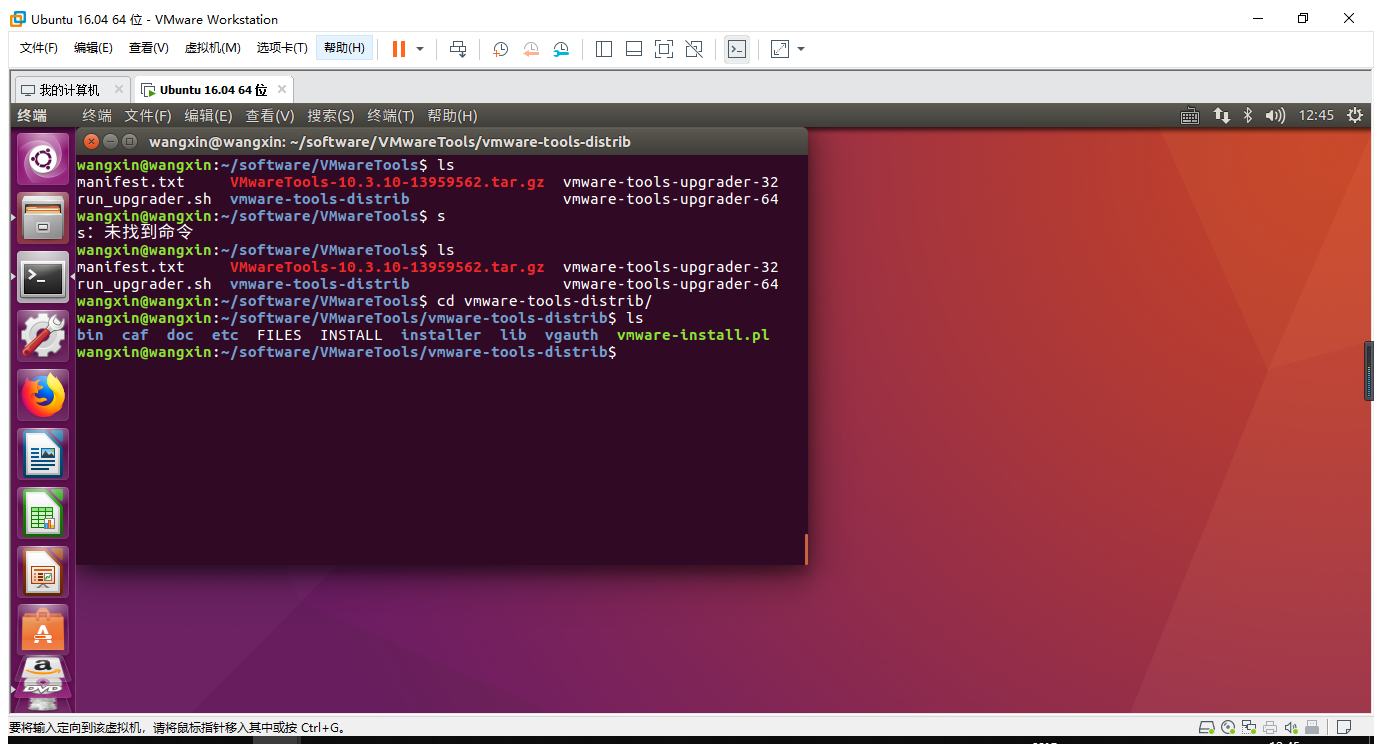Open the 虚拟机(M) menu
This screenshot has height=744, width=1382.
click(x=212, y=48)
